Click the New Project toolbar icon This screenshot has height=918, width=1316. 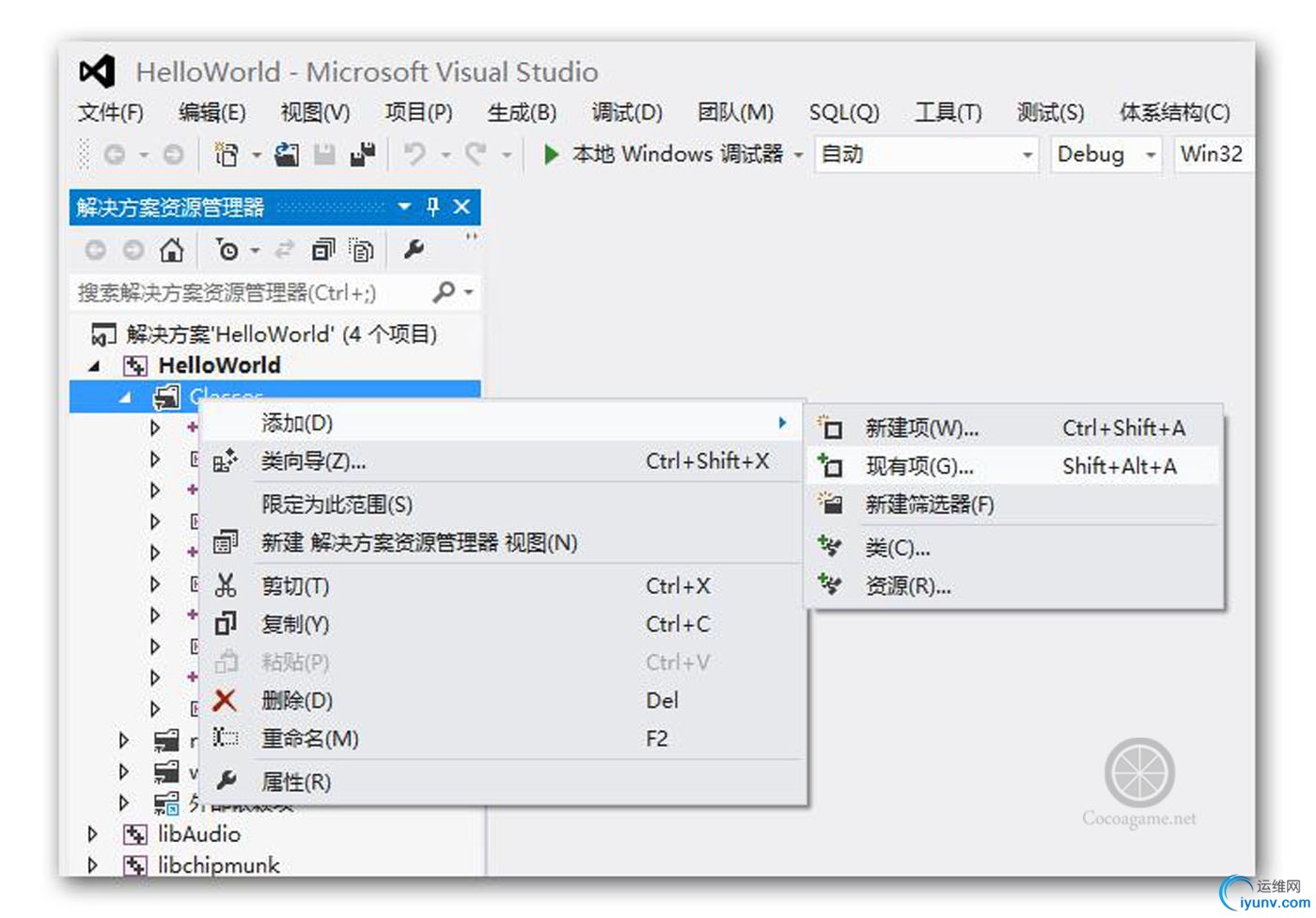pyautogui.click(x=227, y=154)
